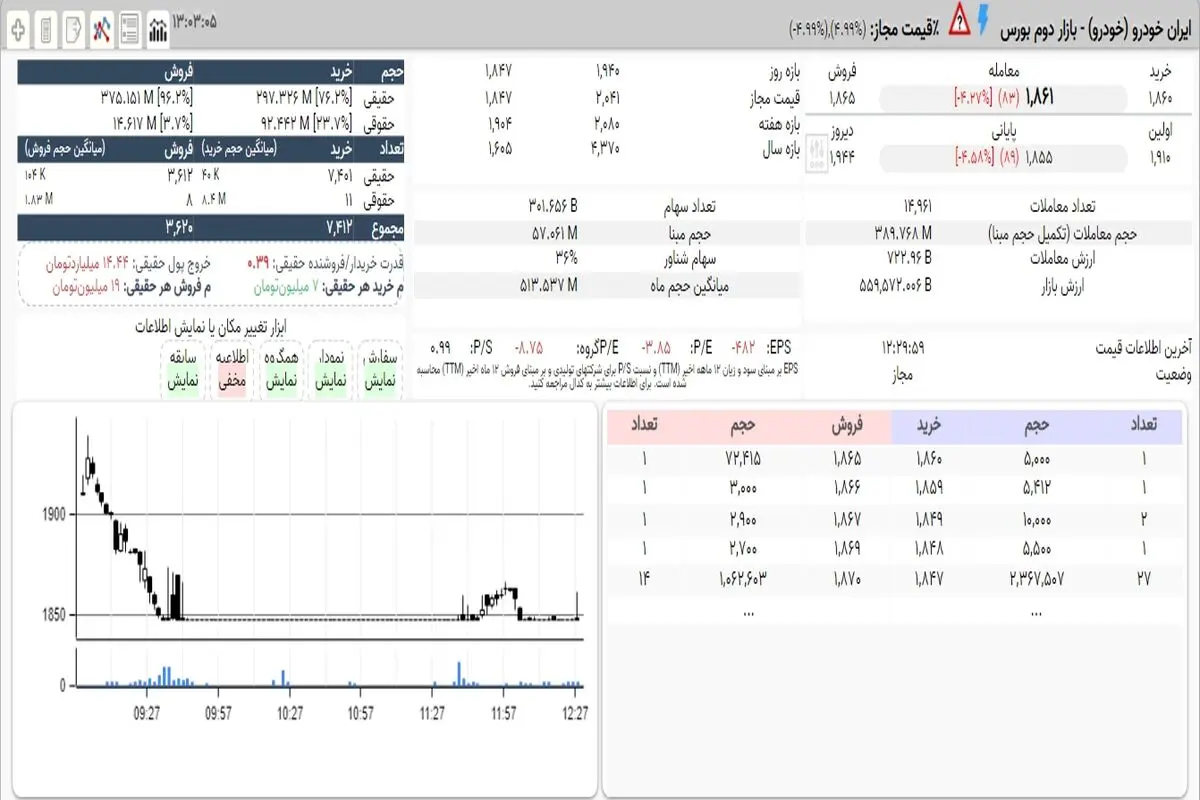Click the volume bar chart below the price chart
The image size is (1200, 800).
pos(332,667)
